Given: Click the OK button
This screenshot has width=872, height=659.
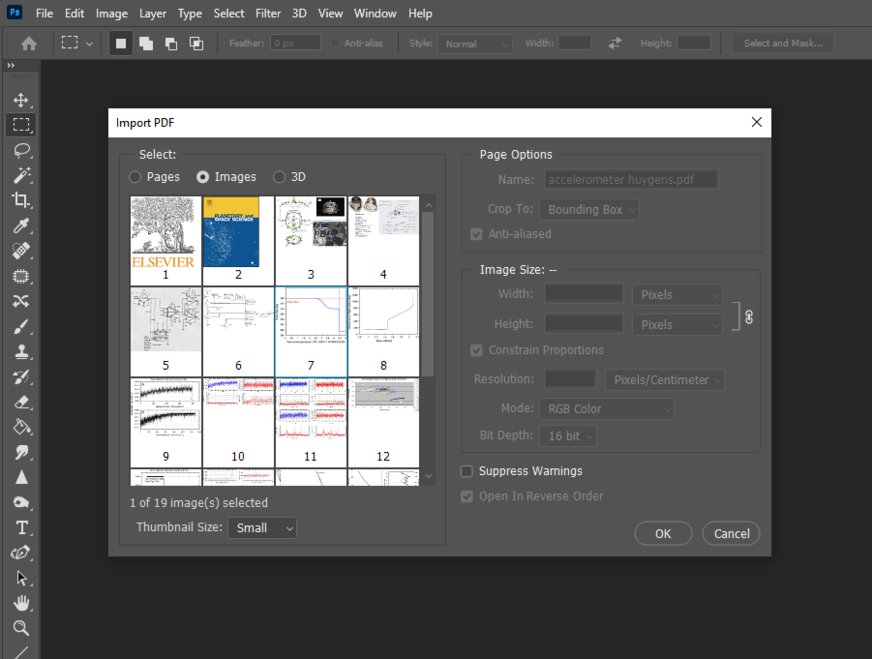Looking at the screenshot, I should pyautogui.click(x=663, y=534).
